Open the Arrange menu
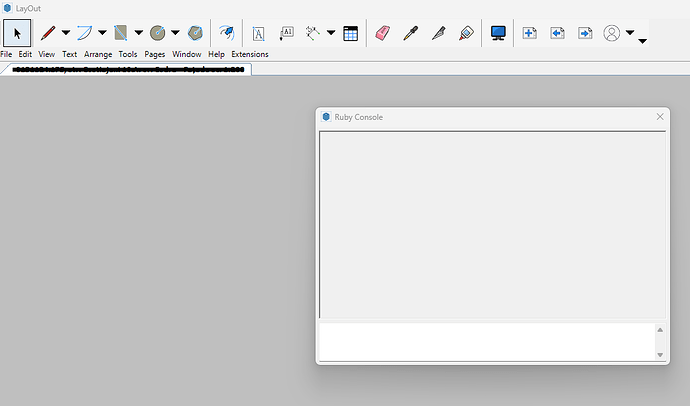This screenshot has height=406, width=690. point(98,54)
